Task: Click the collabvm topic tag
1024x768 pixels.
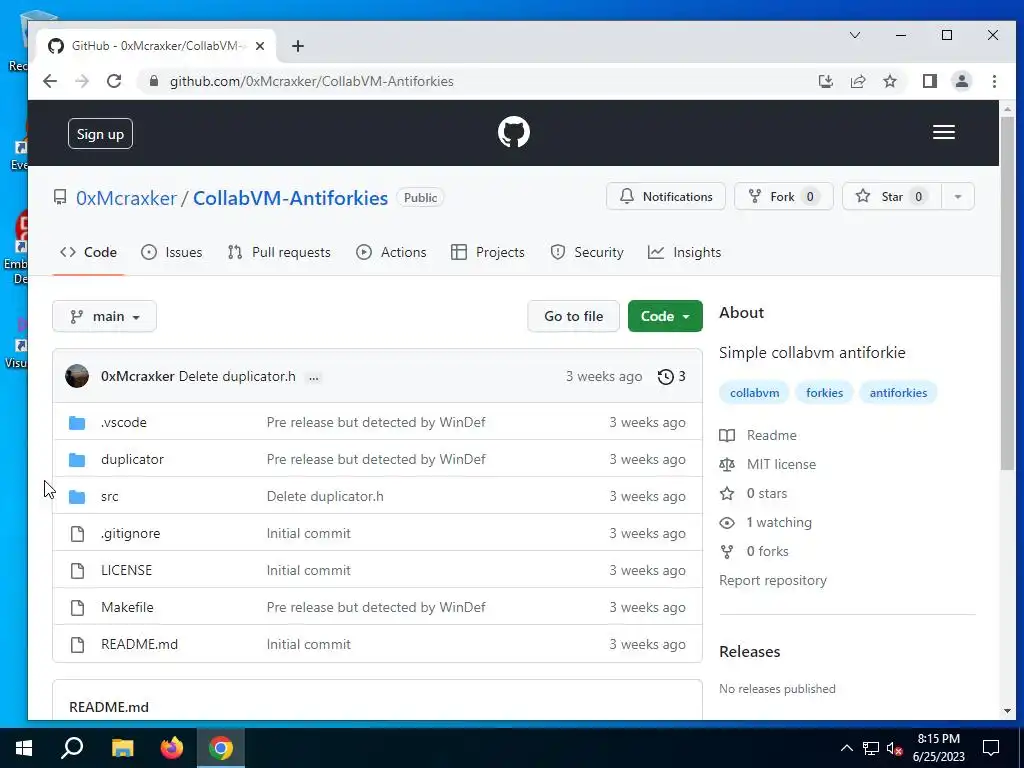Action: 754,392
